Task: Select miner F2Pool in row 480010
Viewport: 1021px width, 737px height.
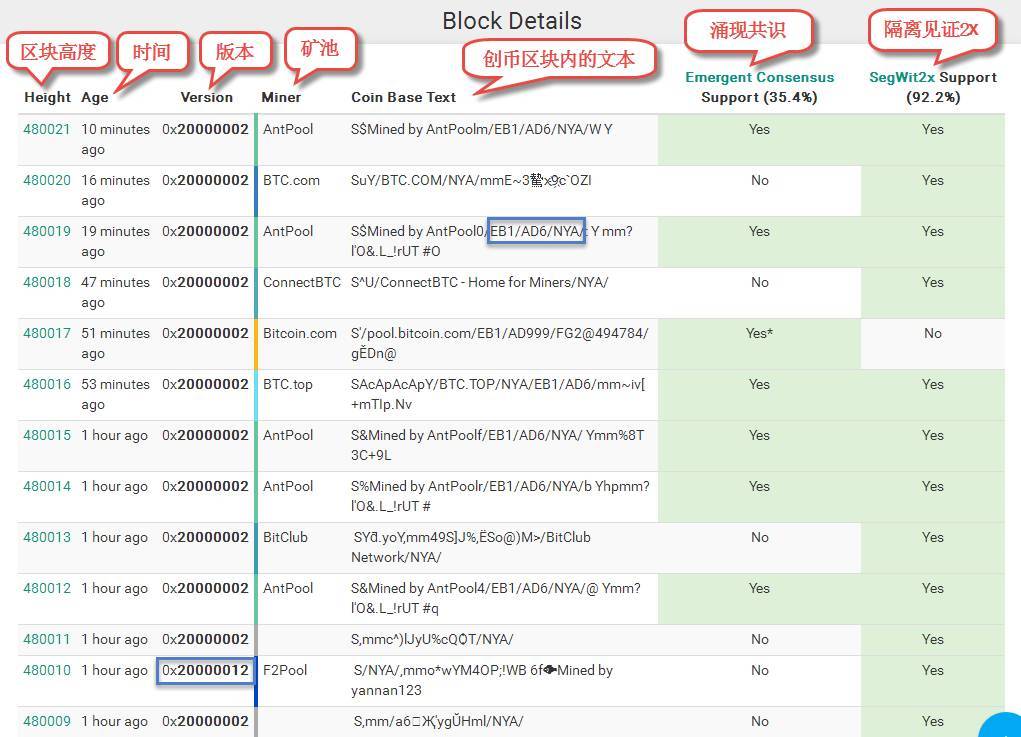Action: click(x=285, y=670)
